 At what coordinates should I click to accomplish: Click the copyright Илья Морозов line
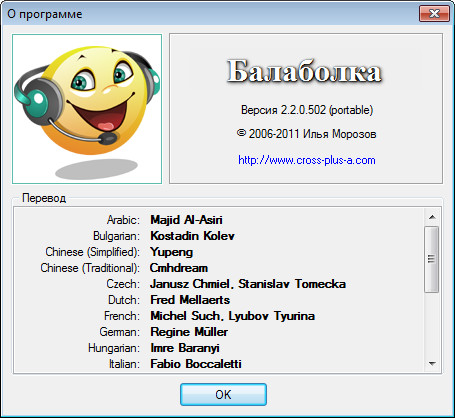click(307, 134)
